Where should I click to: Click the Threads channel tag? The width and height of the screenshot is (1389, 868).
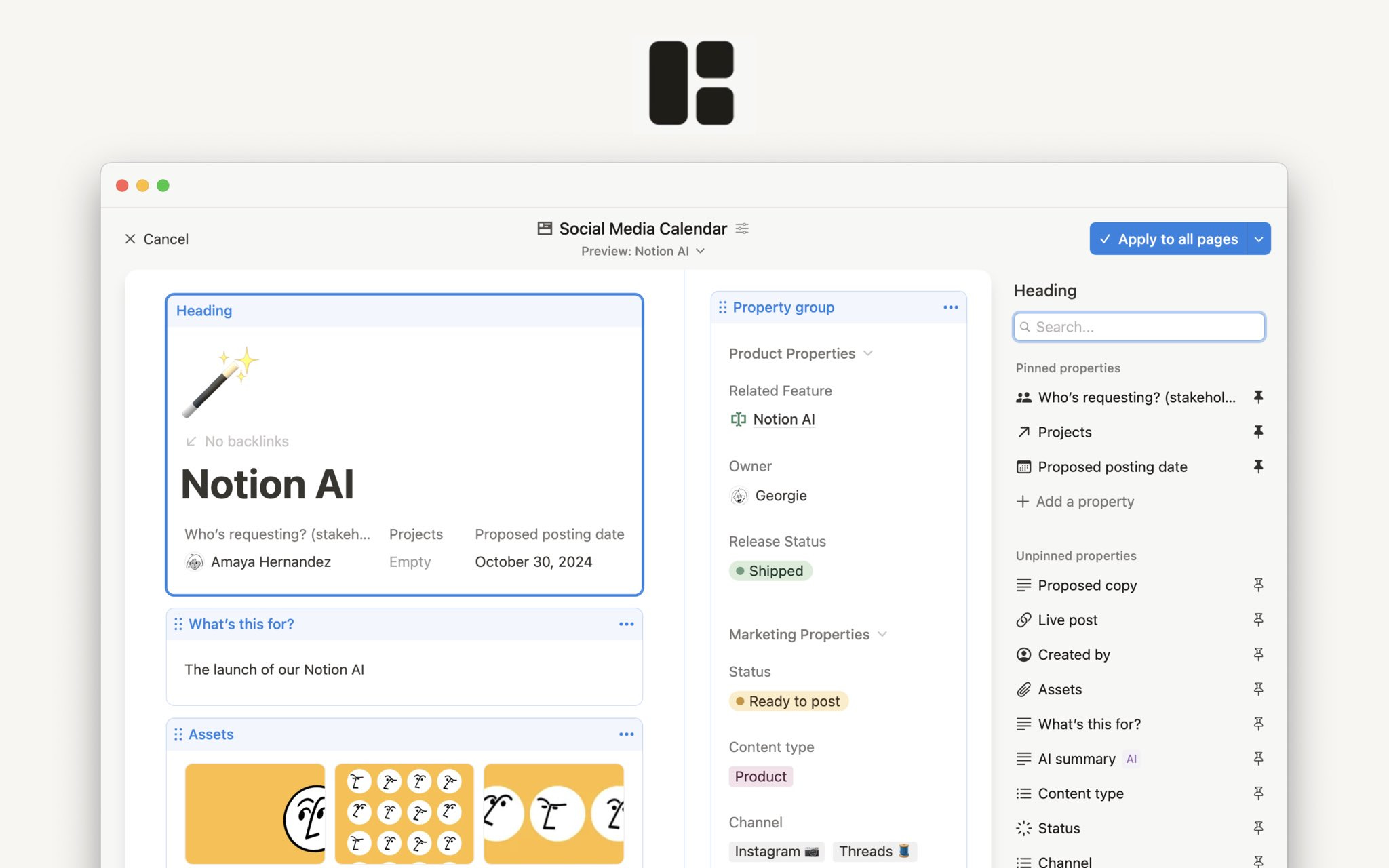[874, 851]
